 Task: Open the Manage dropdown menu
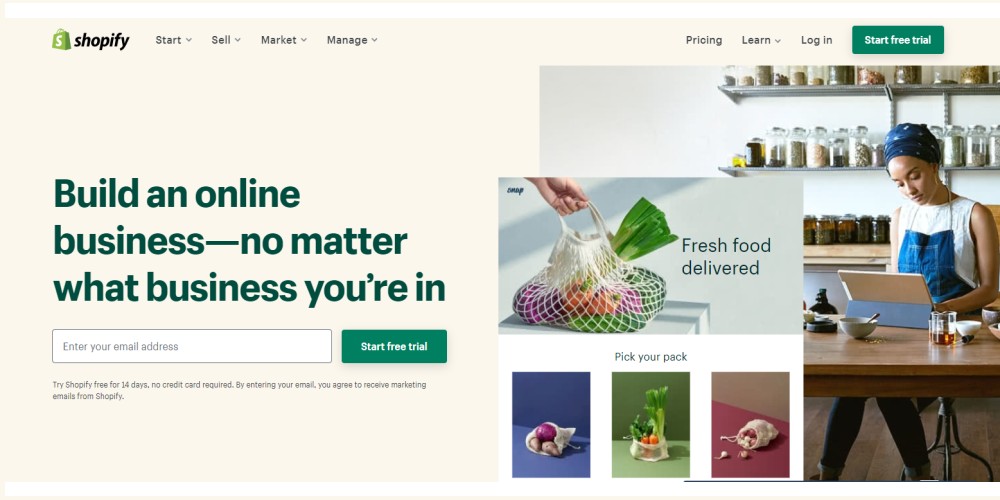(352, 40)
